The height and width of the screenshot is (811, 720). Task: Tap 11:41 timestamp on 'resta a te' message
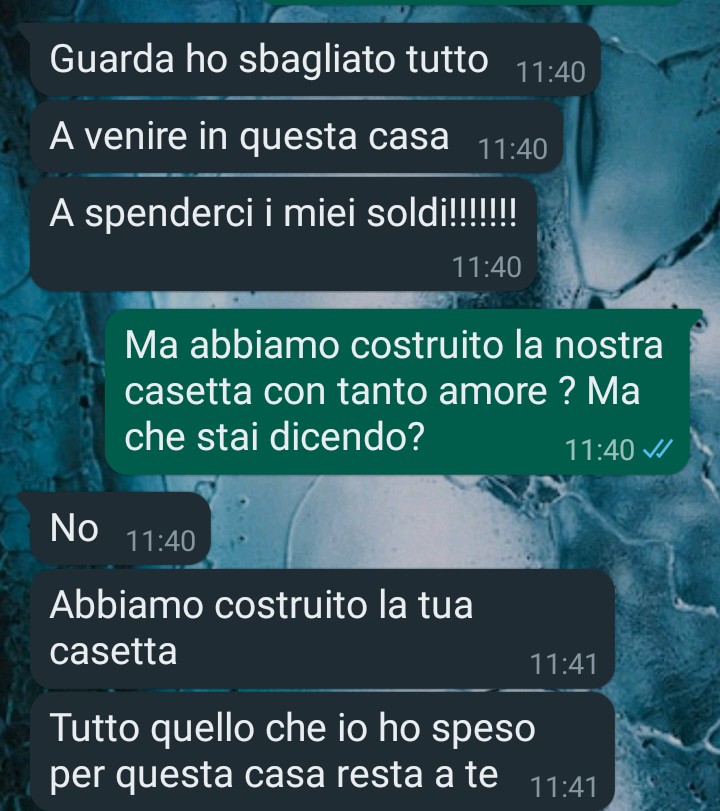[x=563, y=787]
